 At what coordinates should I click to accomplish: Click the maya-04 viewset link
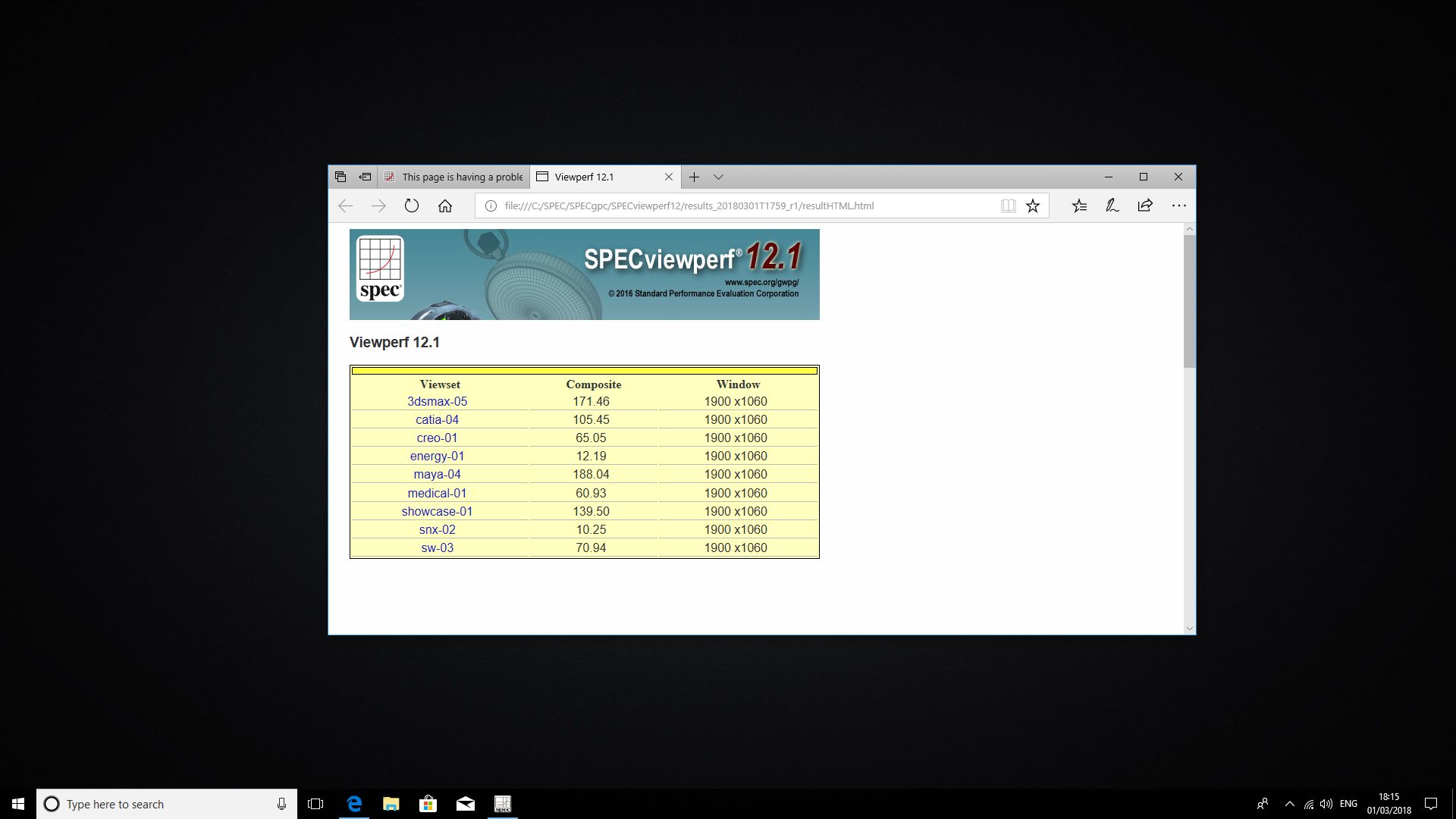pyautogui.click(x=437, y=474)
